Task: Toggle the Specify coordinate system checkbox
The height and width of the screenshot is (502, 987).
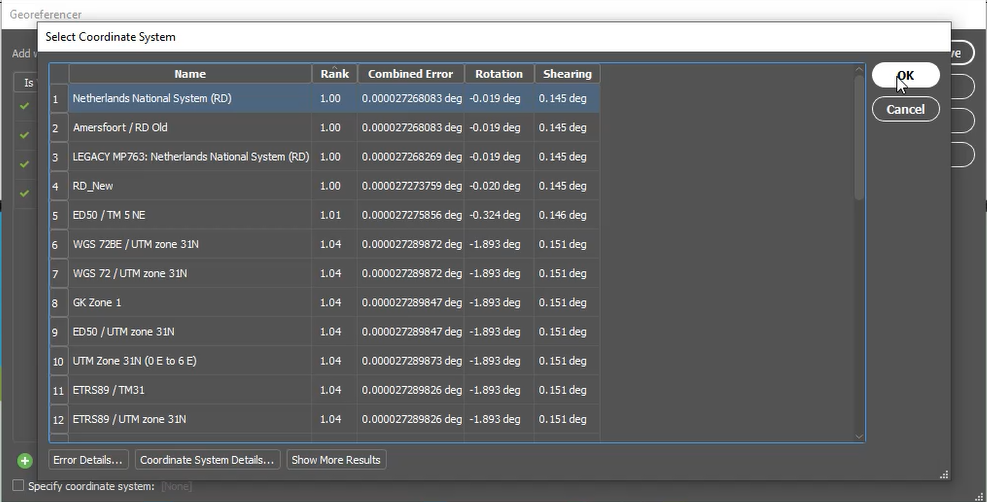Action: pyautogui.click(x=18, y=486)
